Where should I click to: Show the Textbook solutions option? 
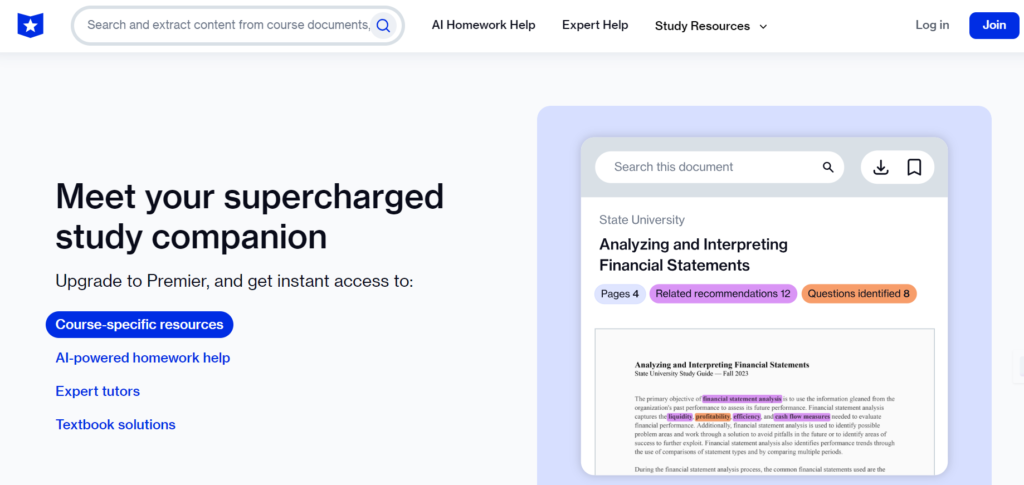pyautogui.click(x=116, y=425)
